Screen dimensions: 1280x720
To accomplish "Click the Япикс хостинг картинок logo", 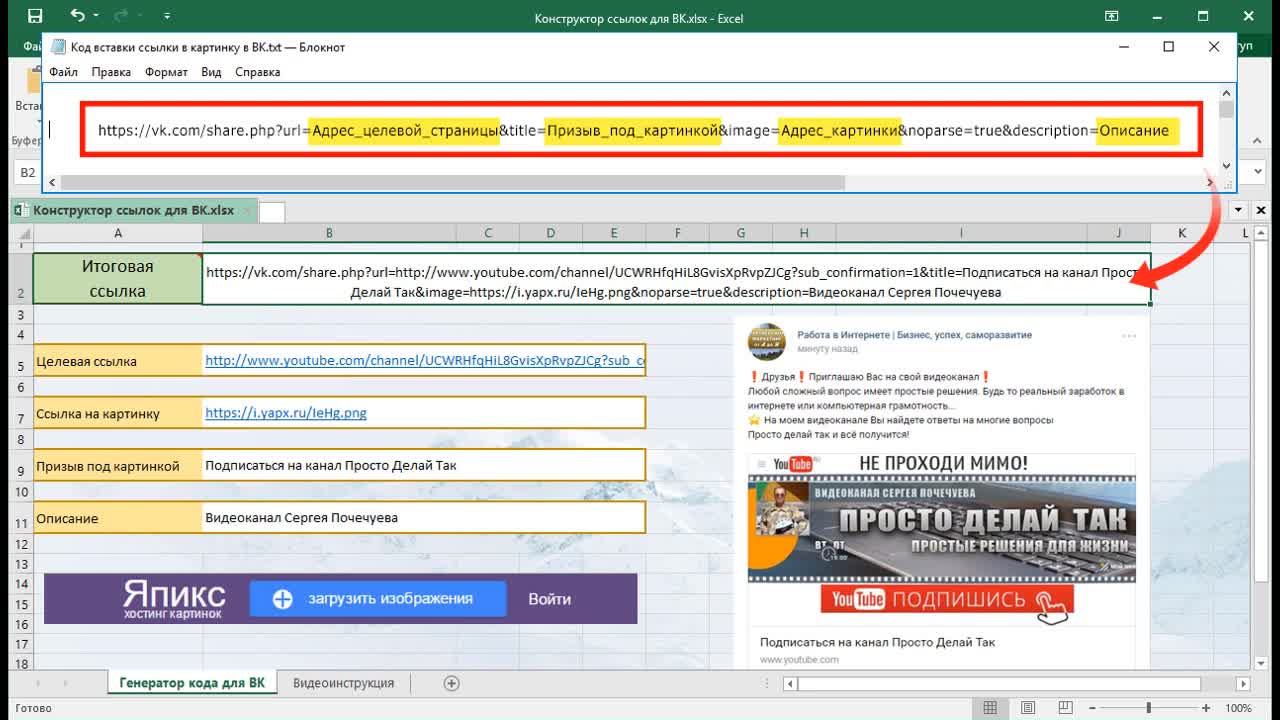I will click(174, 599).
